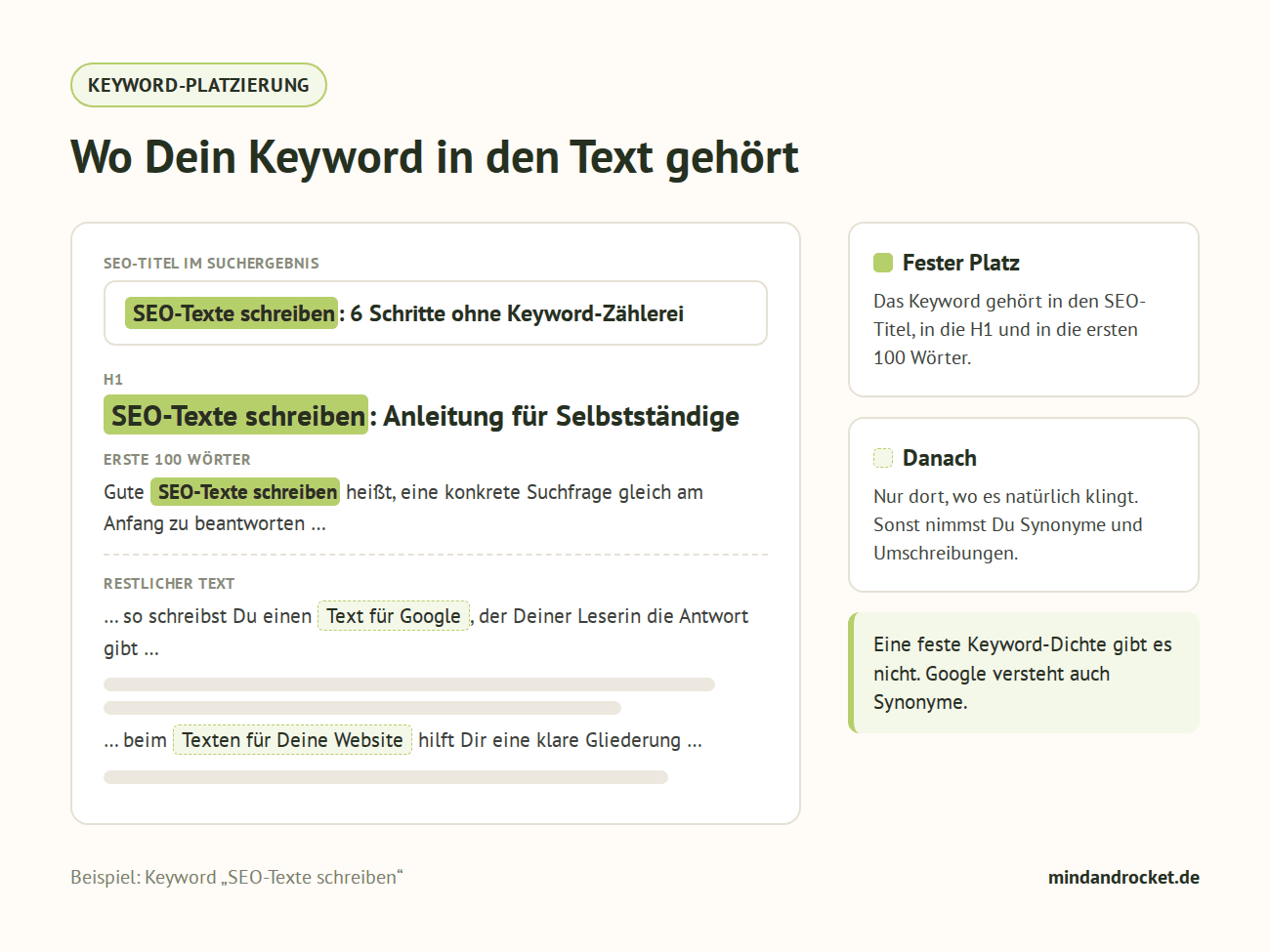1270x952 pixels.
Task: Click "6 Schritte ohne Keyword-Zählerei" text
Action: click(517, 313)
